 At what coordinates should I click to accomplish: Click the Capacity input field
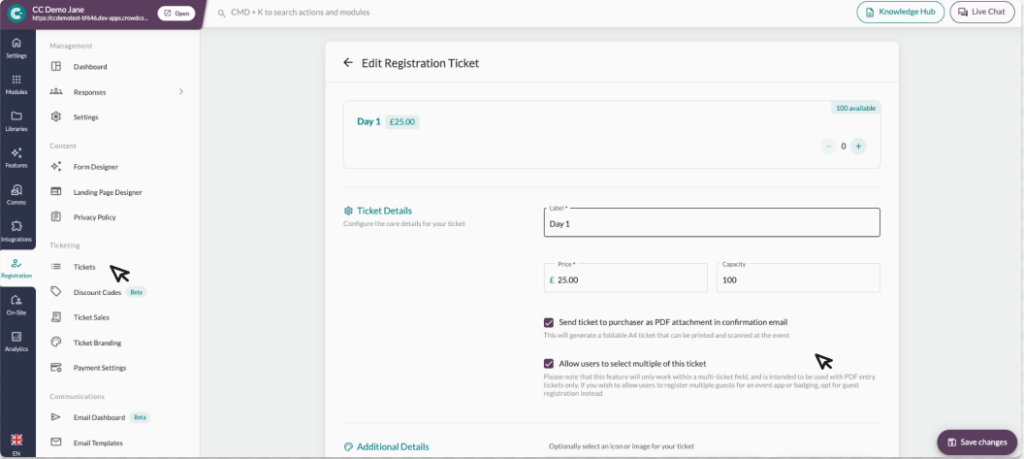pyautogui.click(x=797, y=280)
